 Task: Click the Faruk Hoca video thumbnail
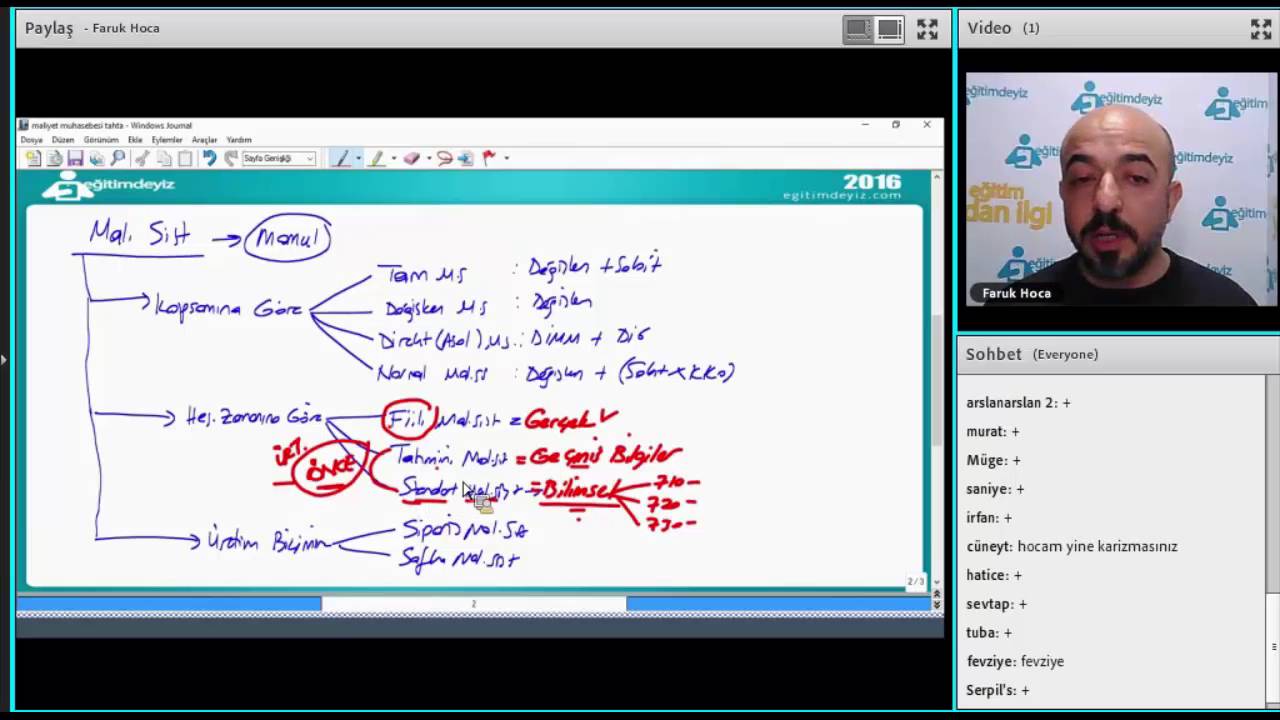point(1121,189)
